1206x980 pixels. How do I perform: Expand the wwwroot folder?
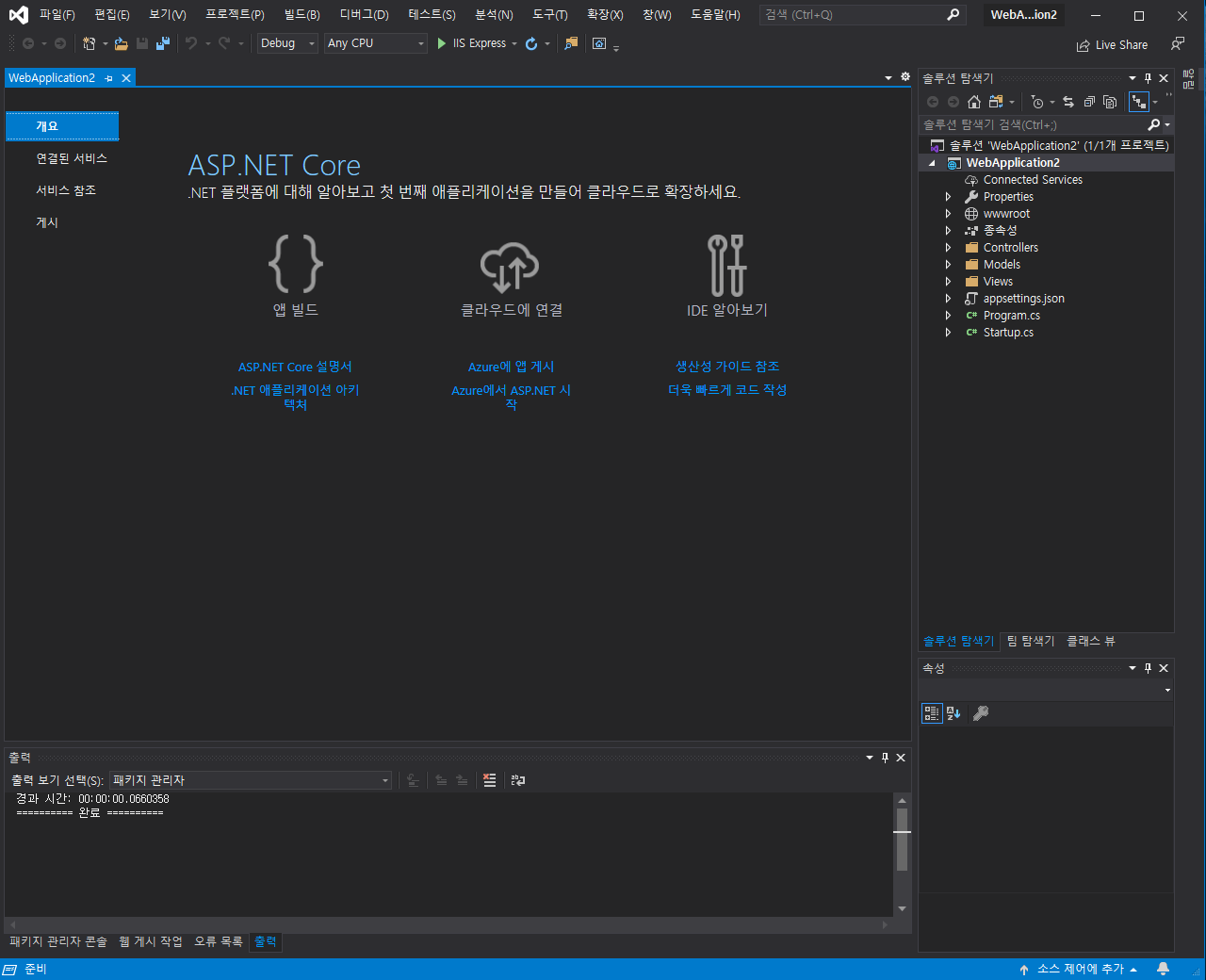click(948, 214)
